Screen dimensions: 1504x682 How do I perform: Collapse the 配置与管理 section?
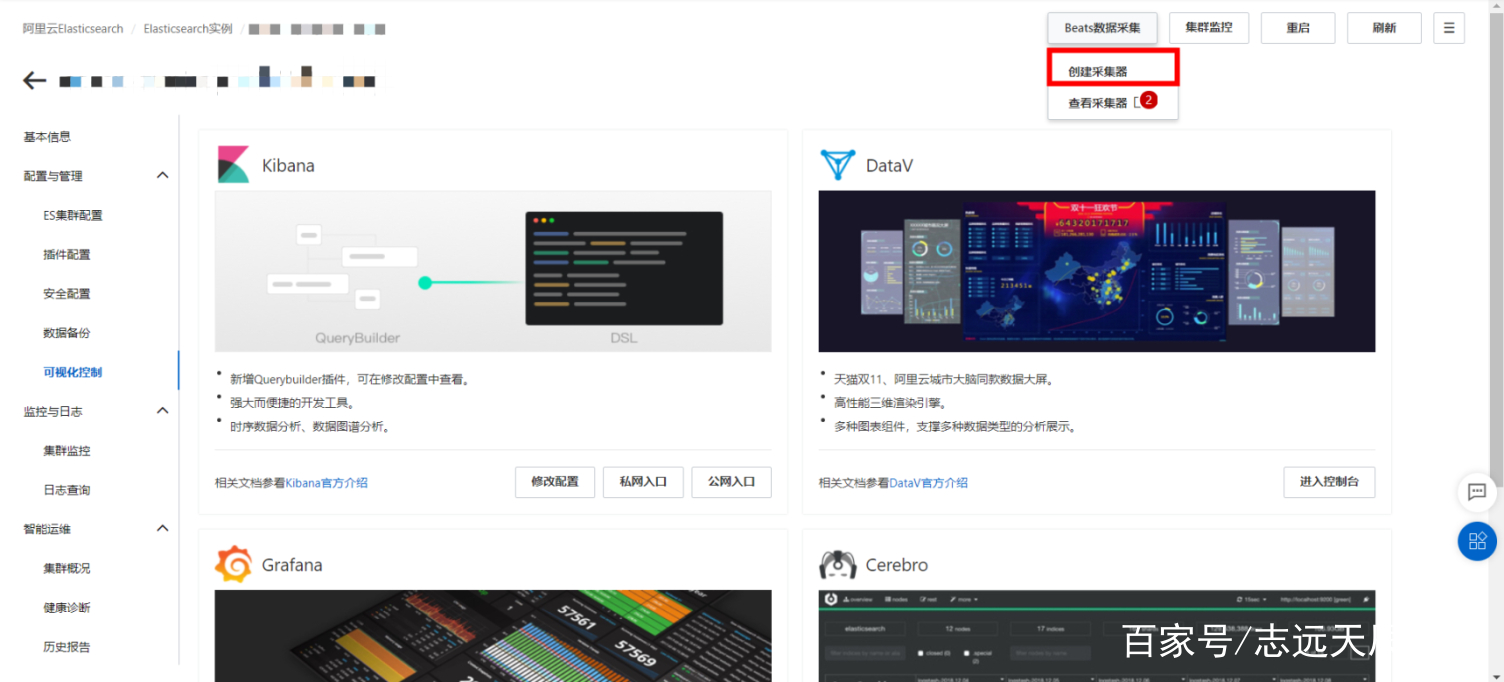click(163, 176)
